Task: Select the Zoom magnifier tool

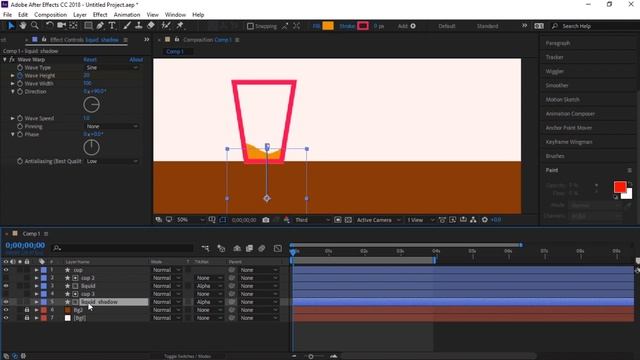Action: (35, 26)
